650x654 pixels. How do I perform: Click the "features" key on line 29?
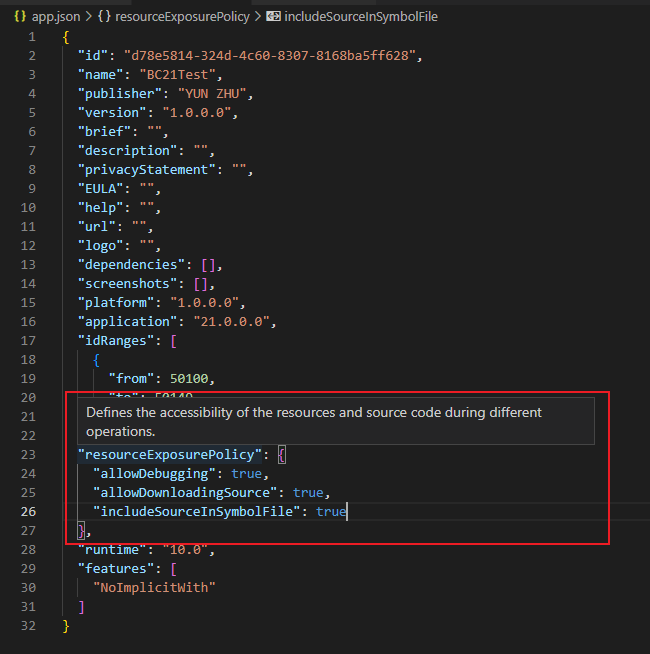coord(116,569)
